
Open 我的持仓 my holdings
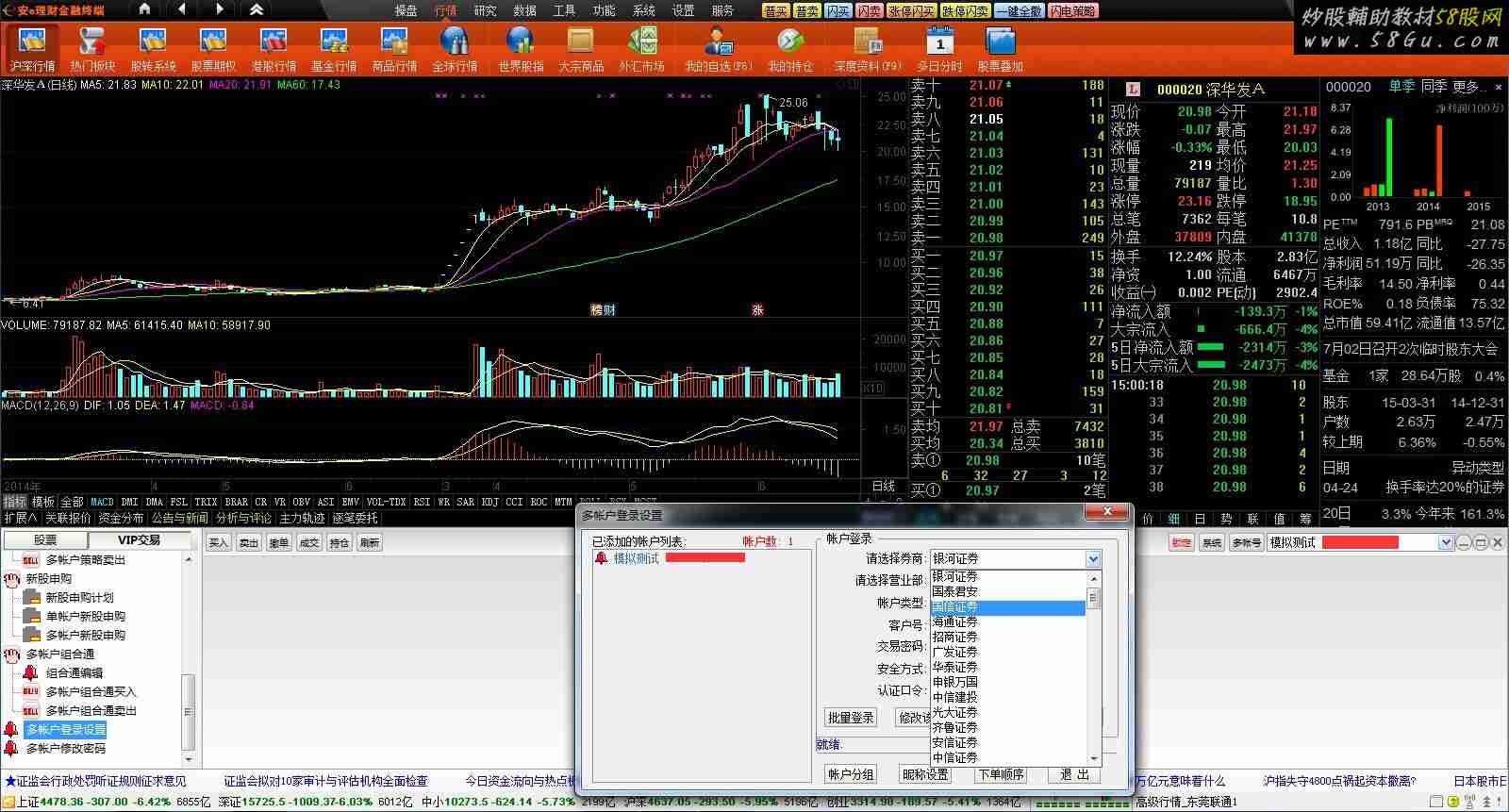pyautogui.click(x=790, y=49)
